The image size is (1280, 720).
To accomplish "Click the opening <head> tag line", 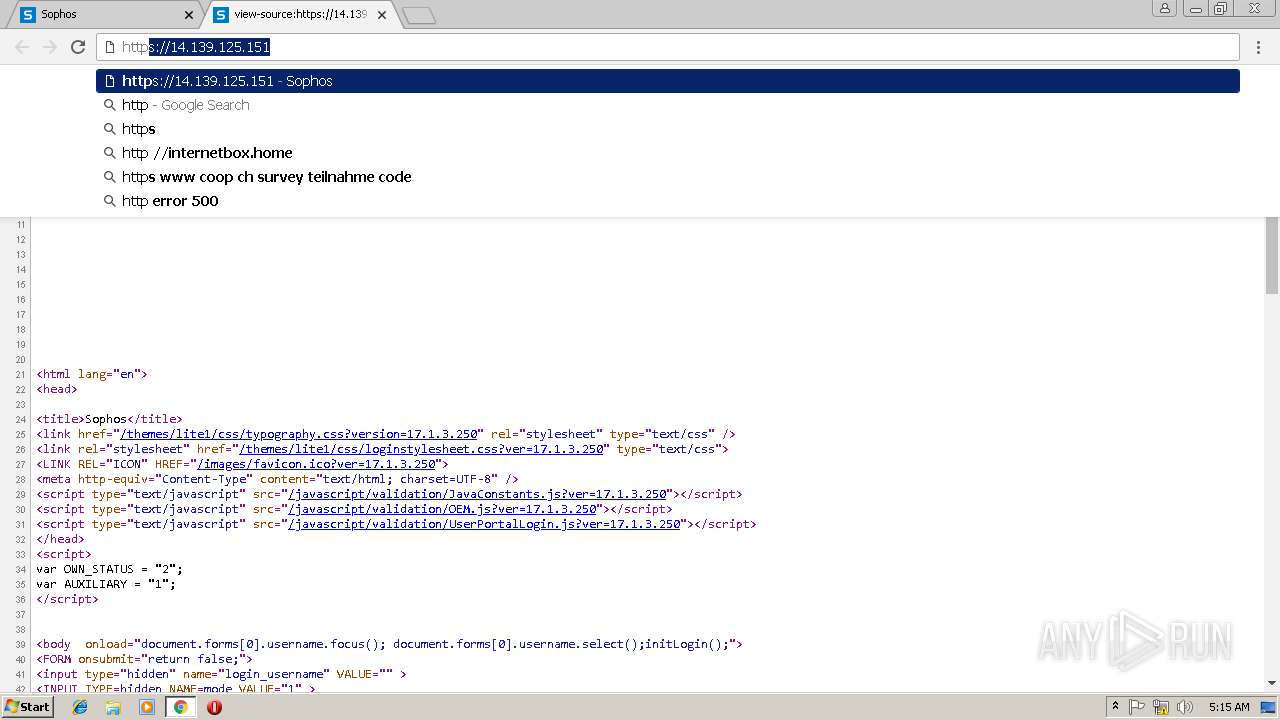I will (x=57, y=389).
